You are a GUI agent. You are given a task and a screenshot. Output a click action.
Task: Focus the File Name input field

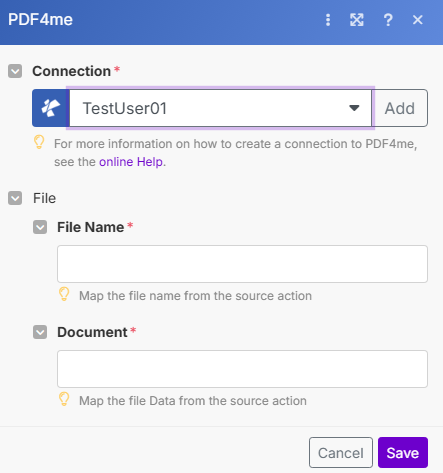tap(242, 264)
